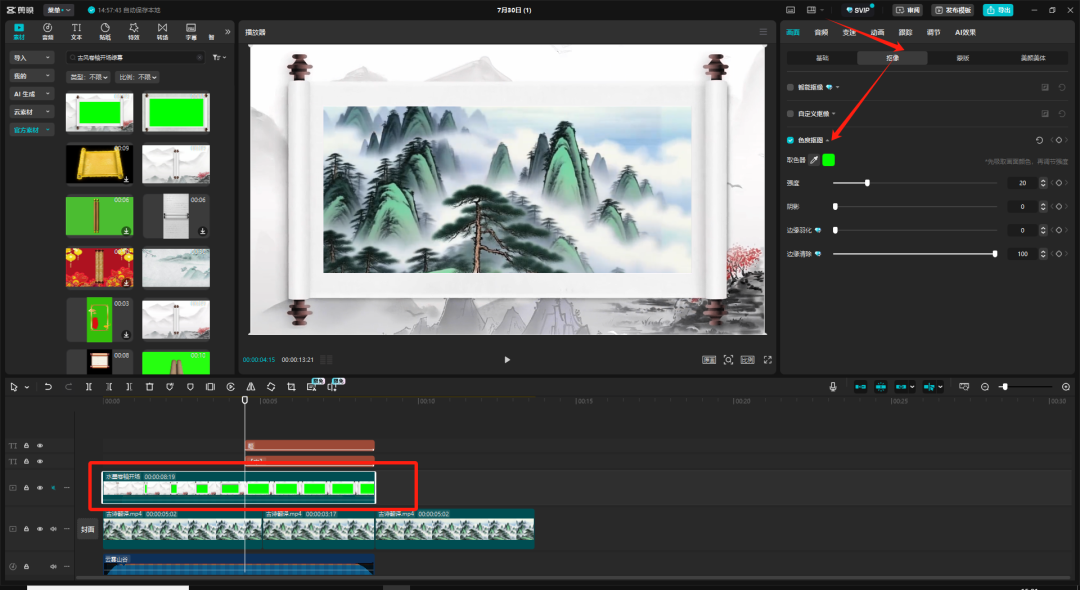The image size is (1080, 590).
Task: Enable the 智能抠像 smart cutout checkbox
Action: coord(791,87)
